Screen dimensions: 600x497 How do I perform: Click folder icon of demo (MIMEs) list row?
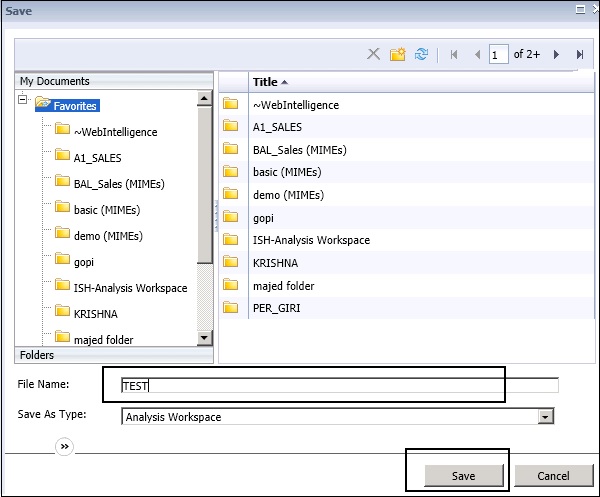(230, 194)
